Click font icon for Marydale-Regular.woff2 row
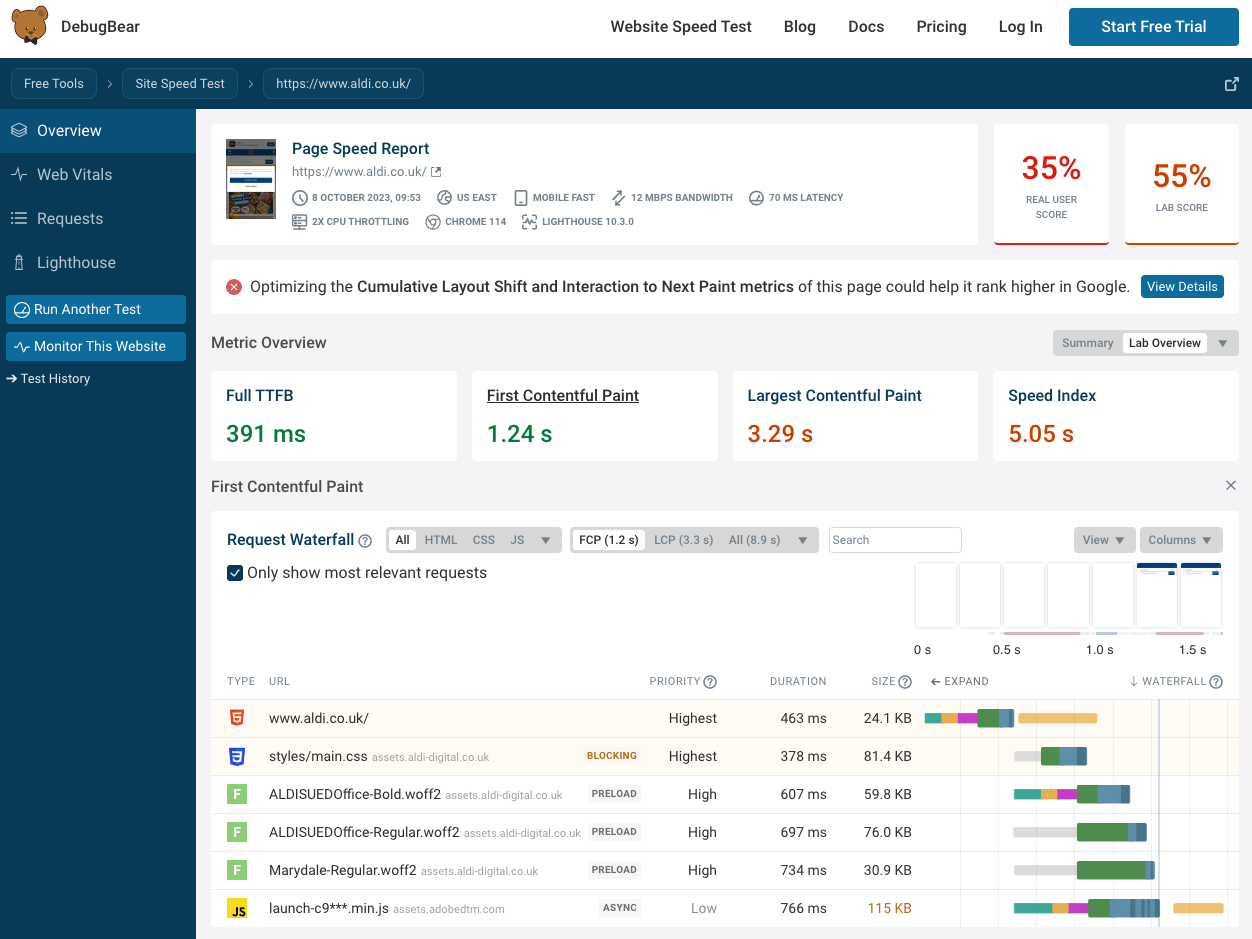Image resolution: width=1252 pixels, height=939 pixels. point(237,870)
